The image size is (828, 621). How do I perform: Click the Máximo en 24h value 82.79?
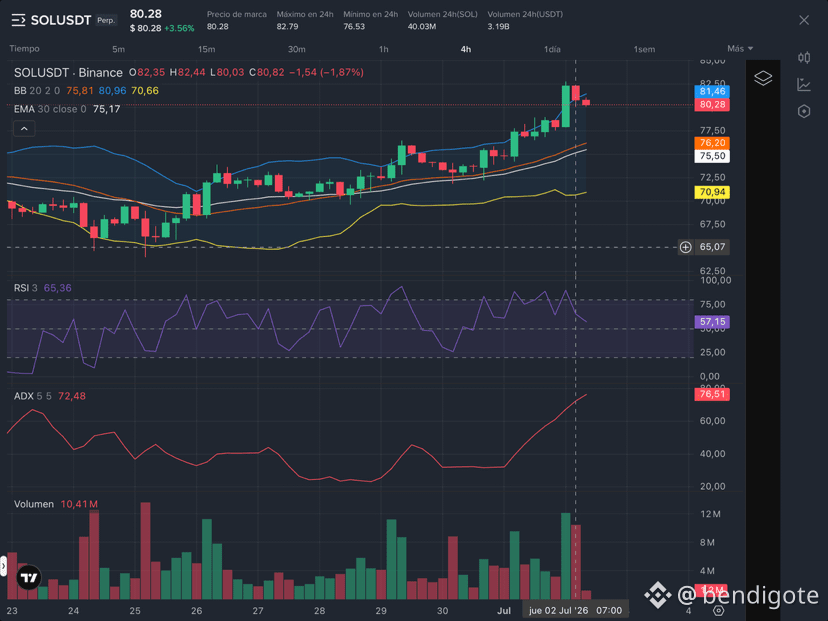click(x=287, y=26)
